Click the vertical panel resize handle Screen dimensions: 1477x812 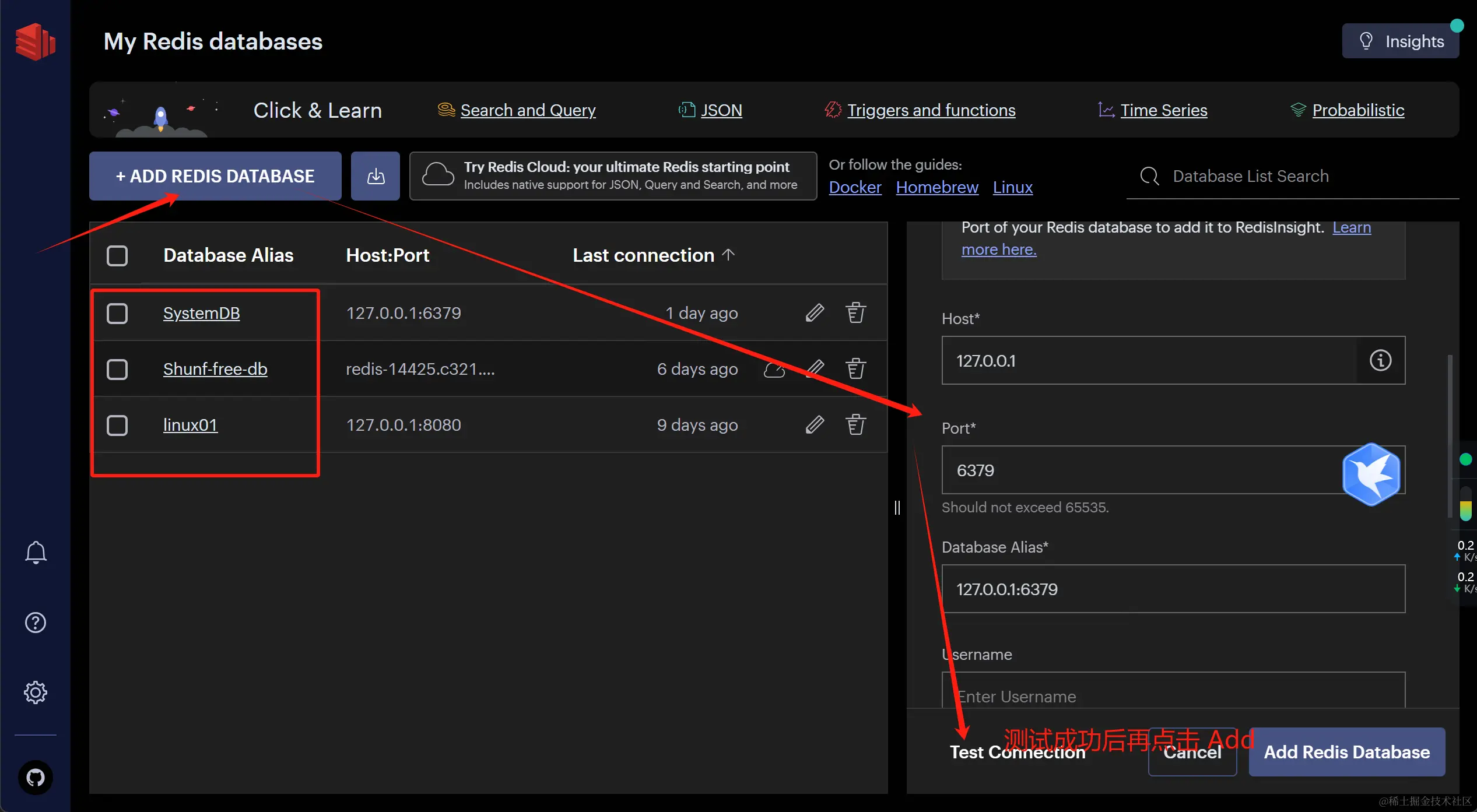897,508
